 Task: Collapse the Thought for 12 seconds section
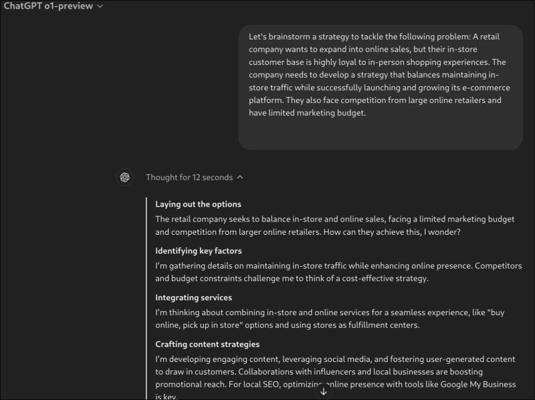(194, 177)
